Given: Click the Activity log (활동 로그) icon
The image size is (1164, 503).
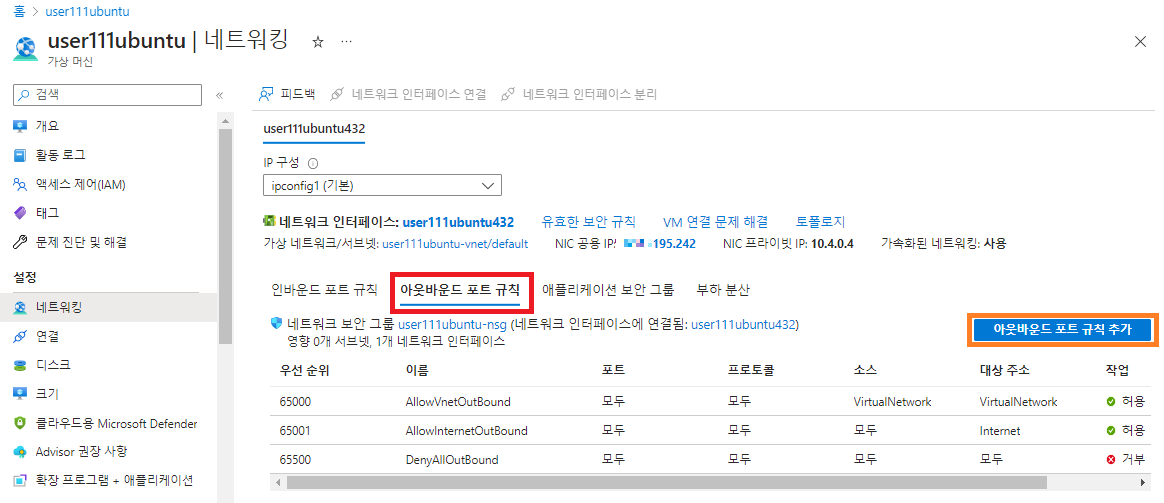Looking at the screenshot, I should [20, 155].
